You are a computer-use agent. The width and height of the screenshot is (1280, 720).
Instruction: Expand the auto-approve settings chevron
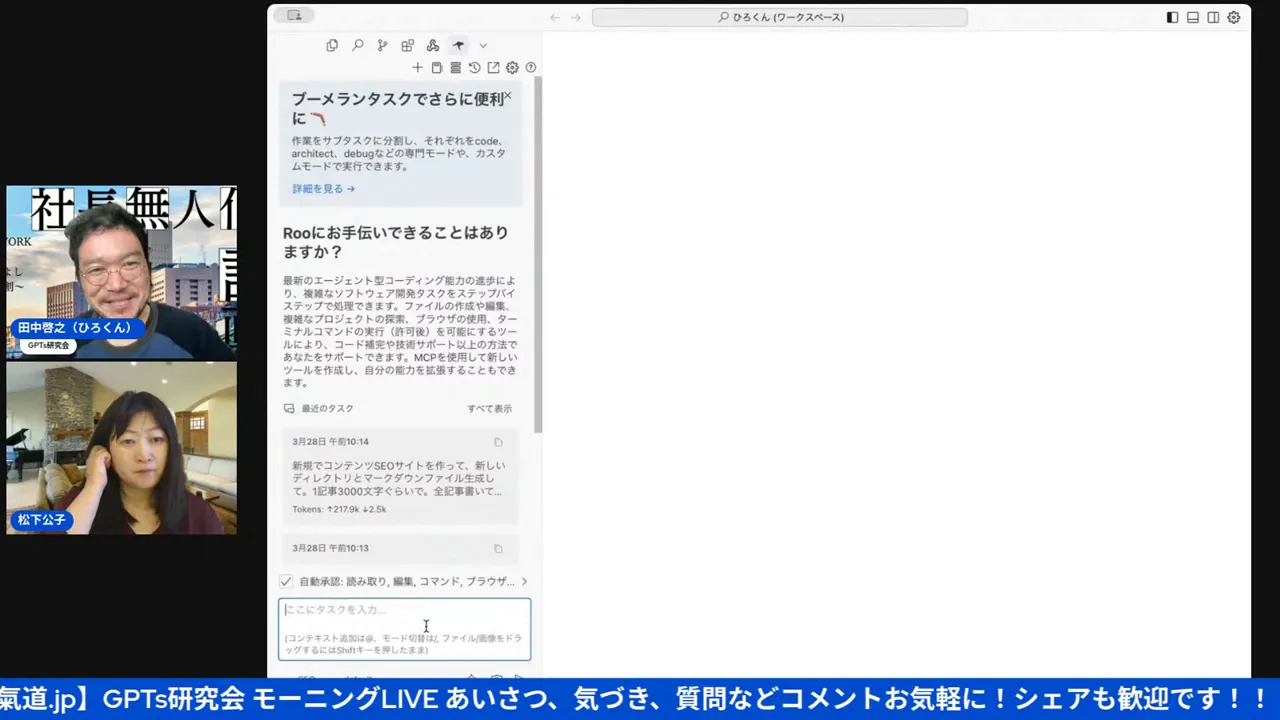pyautogui.click(x=524, y=581)
